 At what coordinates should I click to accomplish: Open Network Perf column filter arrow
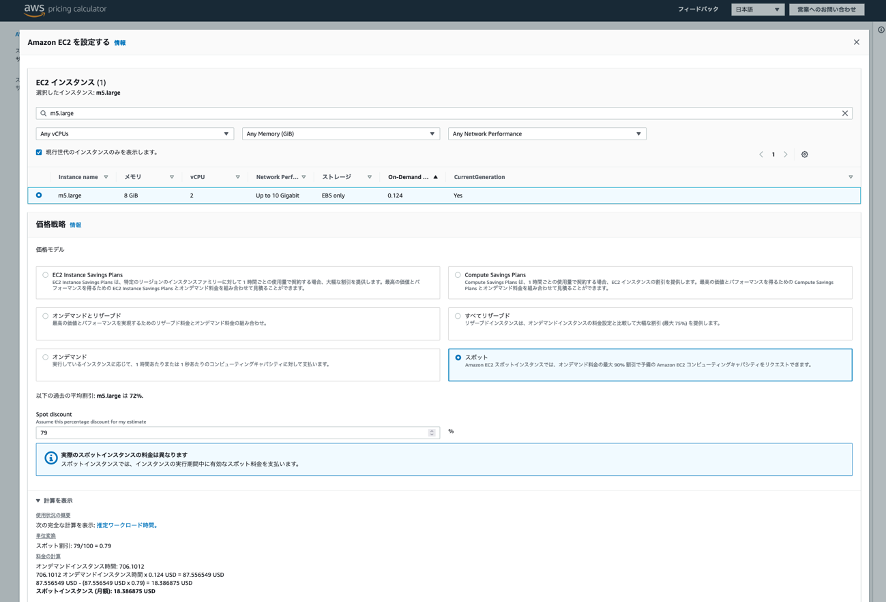point(304,177)
